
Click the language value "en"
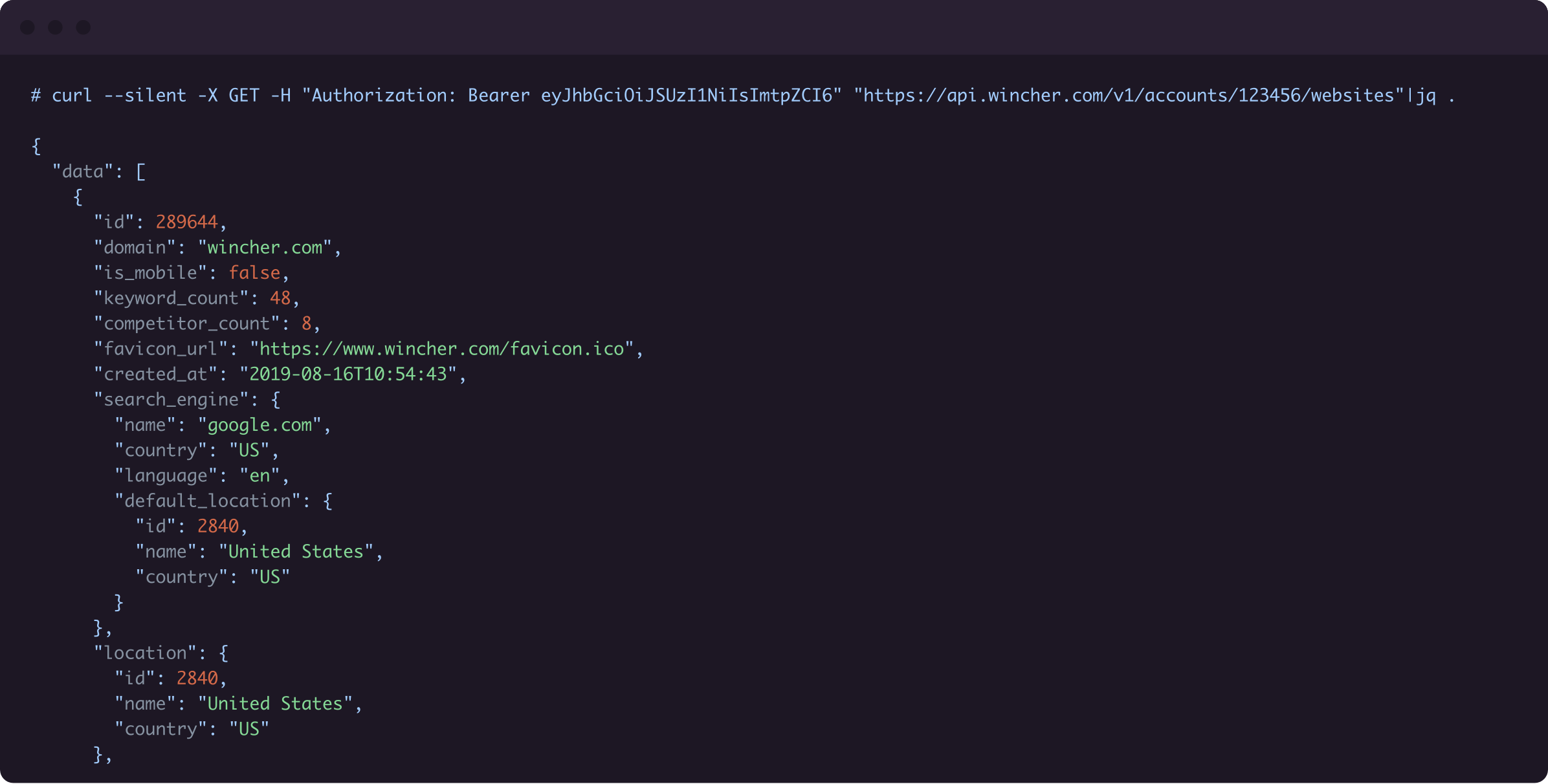pos(260,476)
